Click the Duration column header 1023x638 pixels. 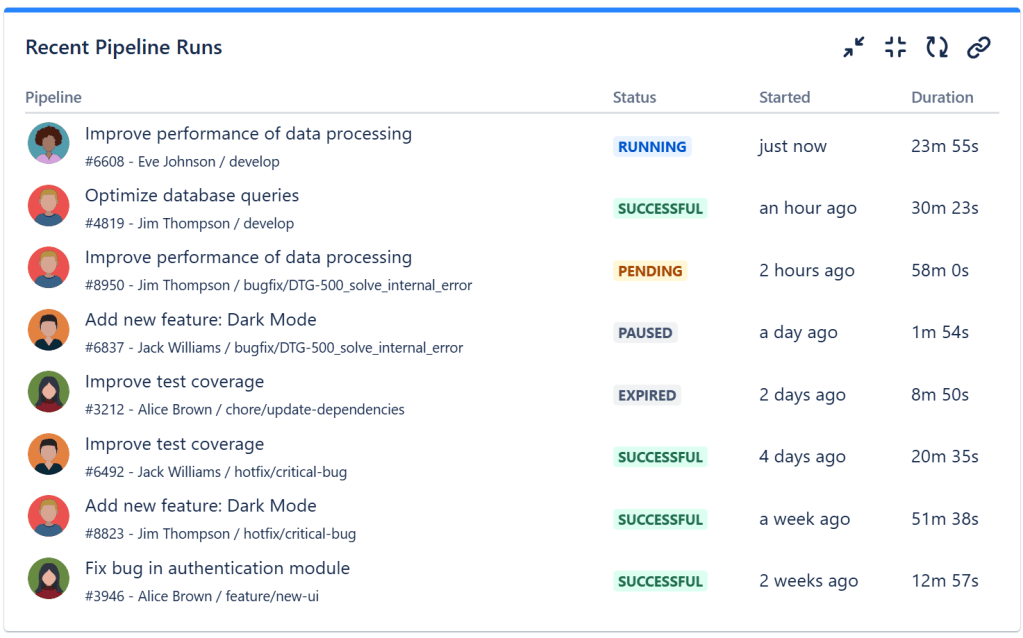point(942,97)
